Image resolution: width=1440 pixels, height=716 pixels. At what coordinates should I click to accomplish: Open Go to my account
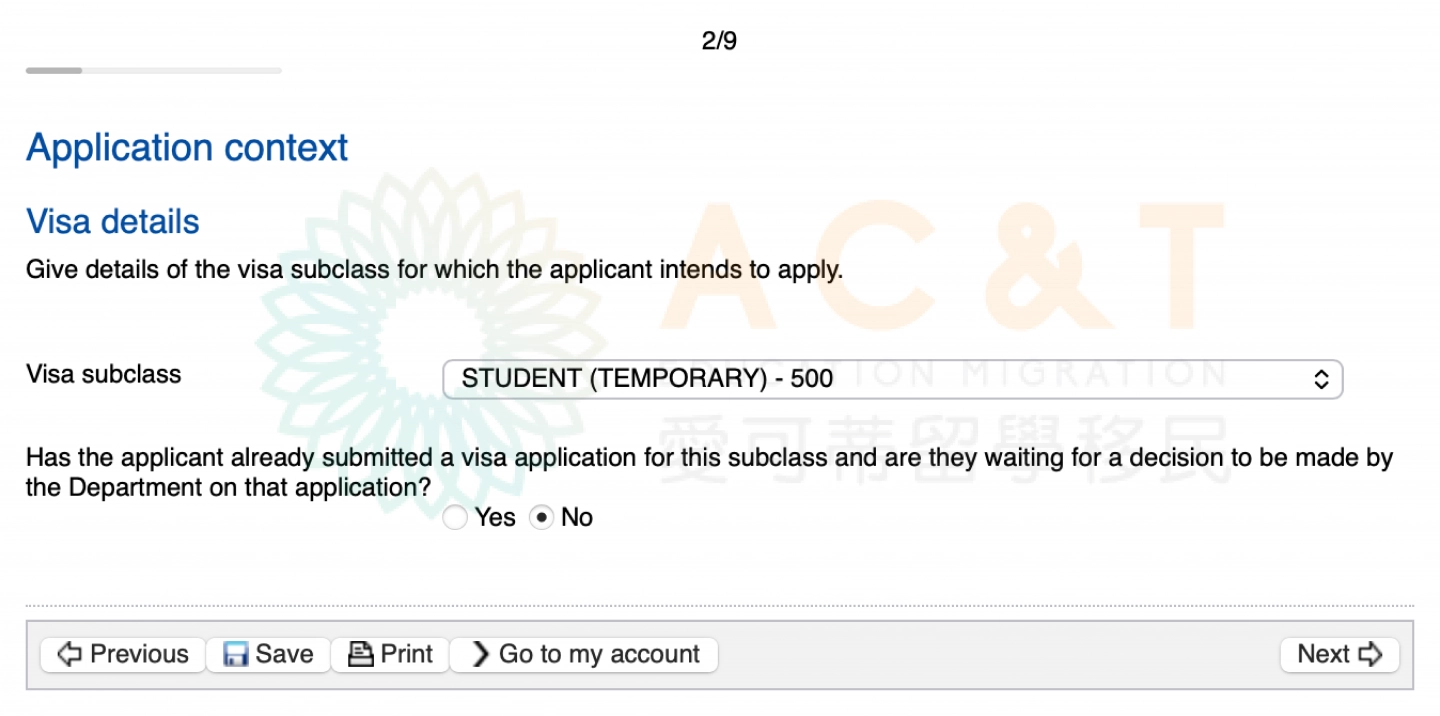coord(599,654)
